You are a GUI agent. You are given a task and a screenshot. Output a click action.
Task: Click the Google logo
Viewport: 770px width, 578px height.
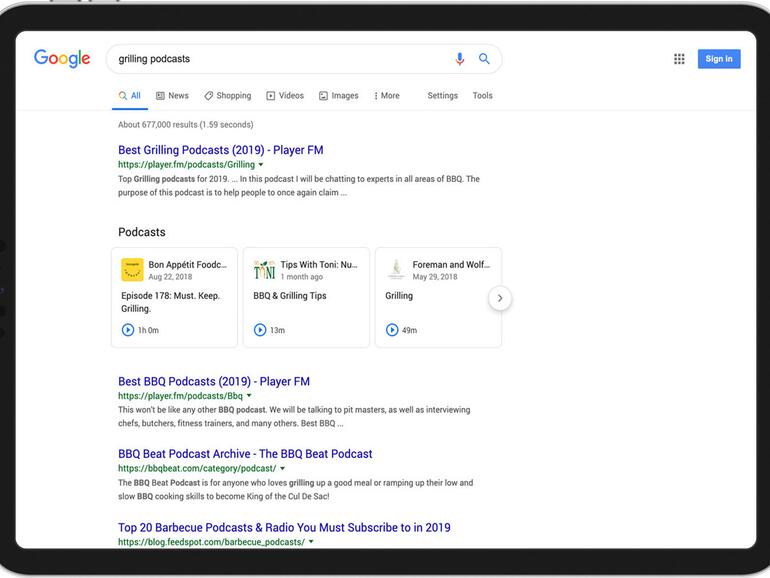(x=62, y=58)
